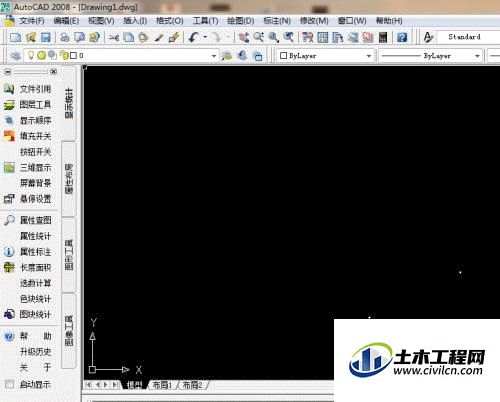This screenshot has width=500, height=402.
Task: Expand the ByLayer linetype dropdown
Action: (477, 56)
